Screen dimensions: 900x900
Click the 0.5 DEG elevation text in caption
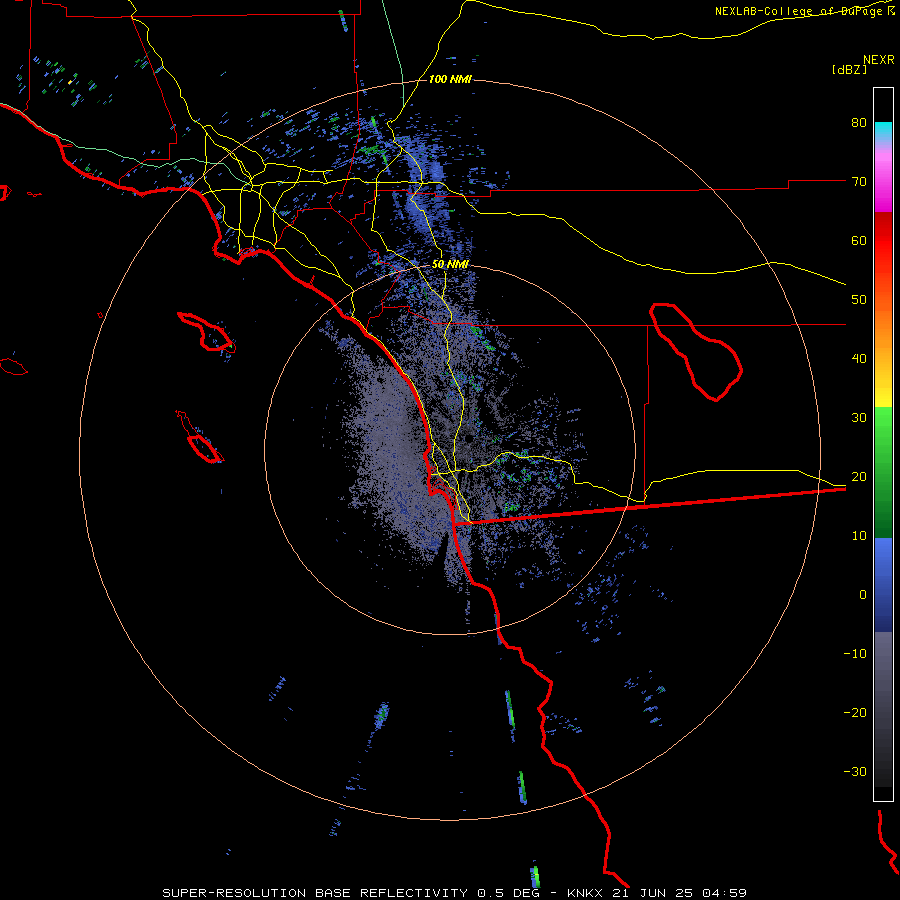click(x=508, y=893)
